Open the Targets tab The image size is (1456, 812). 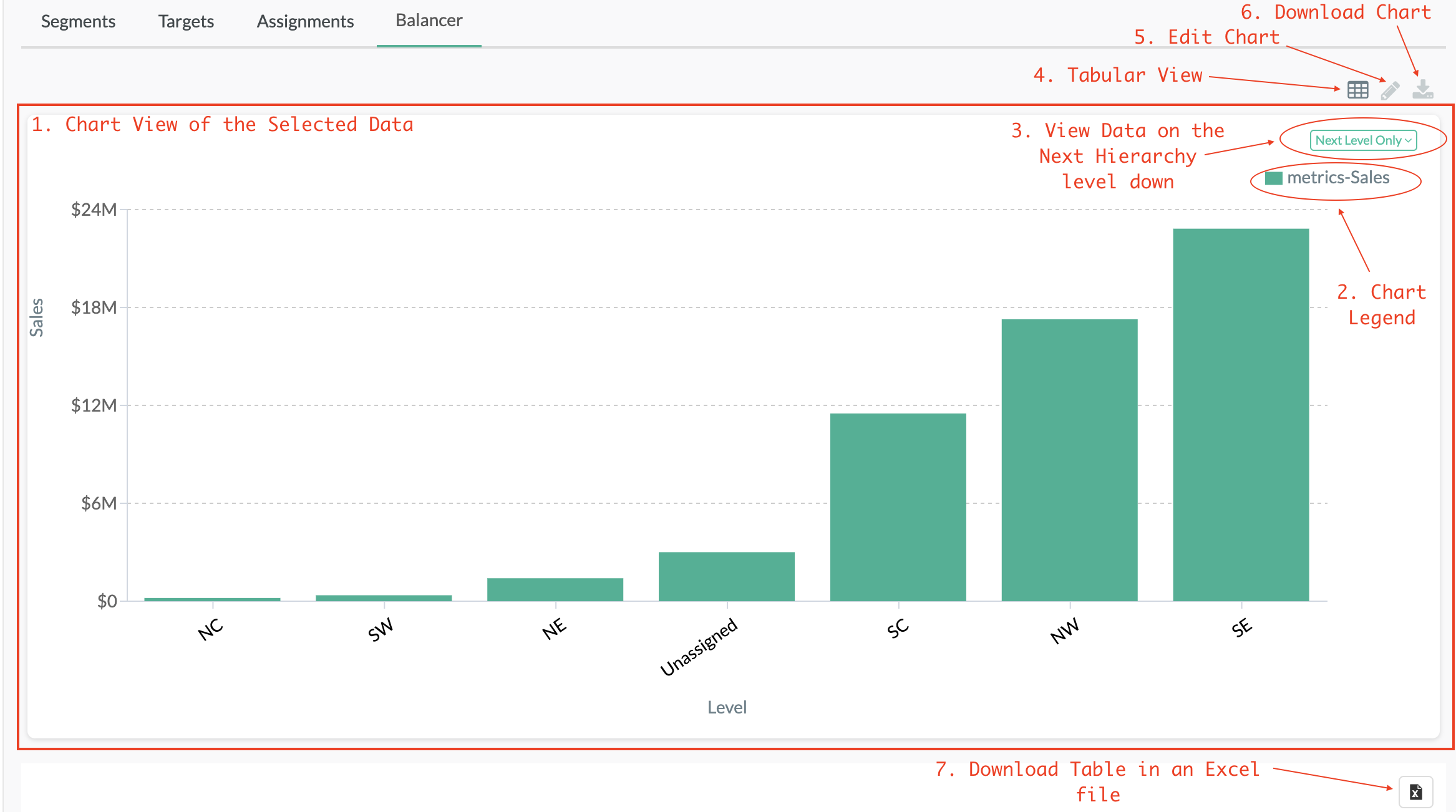tap(186, 21)
